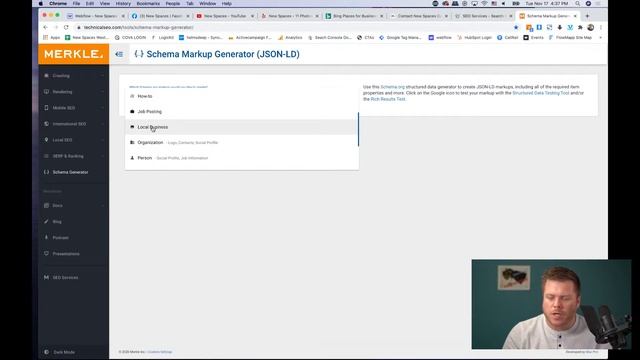640x360 pixels.
Task: Open Chrome menu in macOS menu bar
Action: 58,4
